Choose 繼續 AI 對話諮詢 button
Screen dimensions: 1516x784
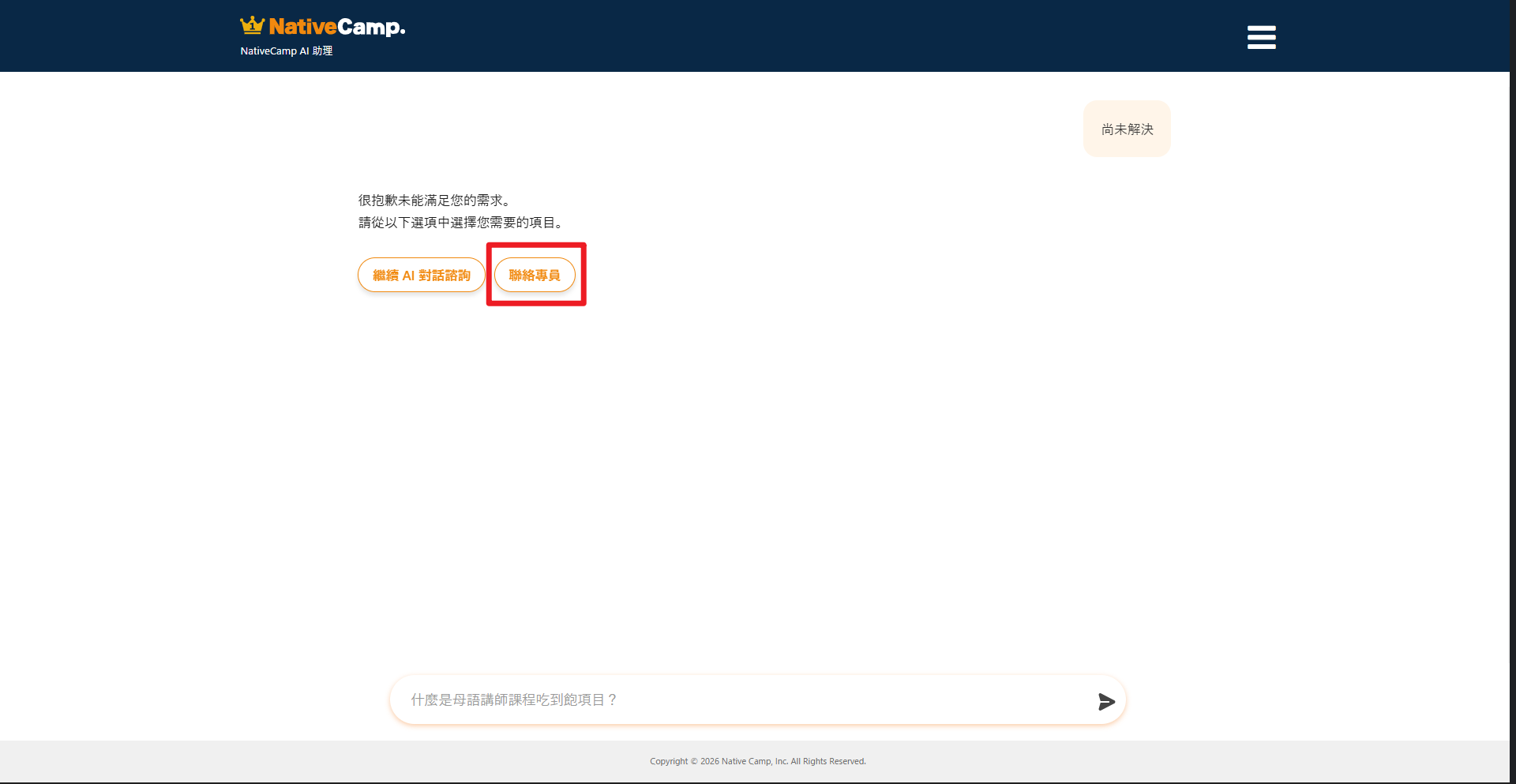[422, 275]
